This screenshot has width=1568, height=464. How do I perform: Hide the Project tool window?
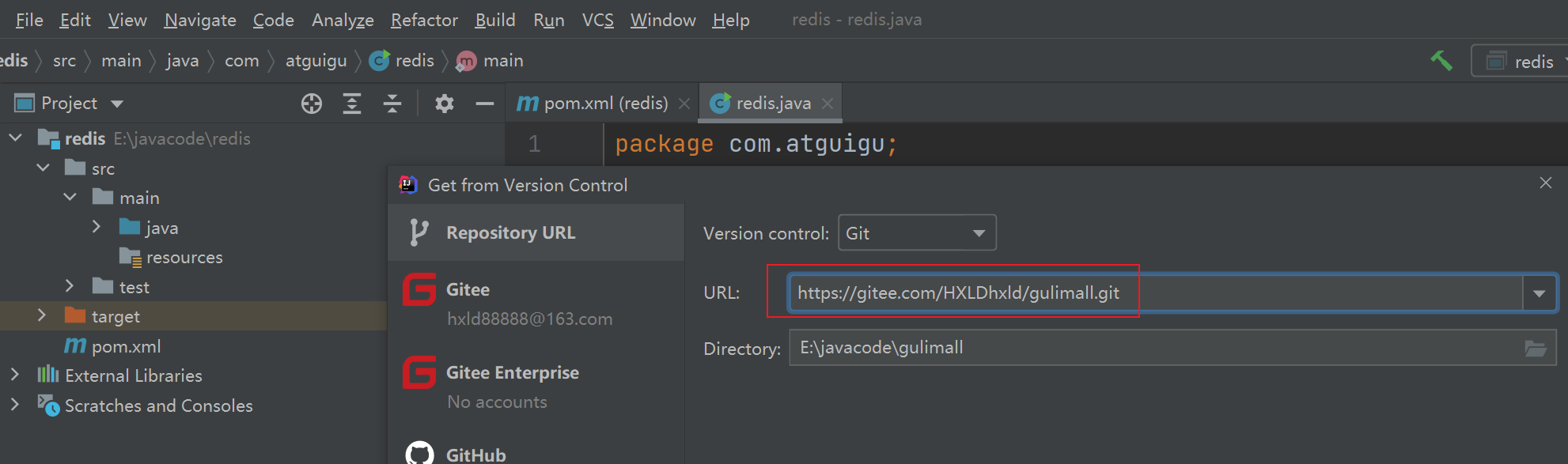click(485, 104)
